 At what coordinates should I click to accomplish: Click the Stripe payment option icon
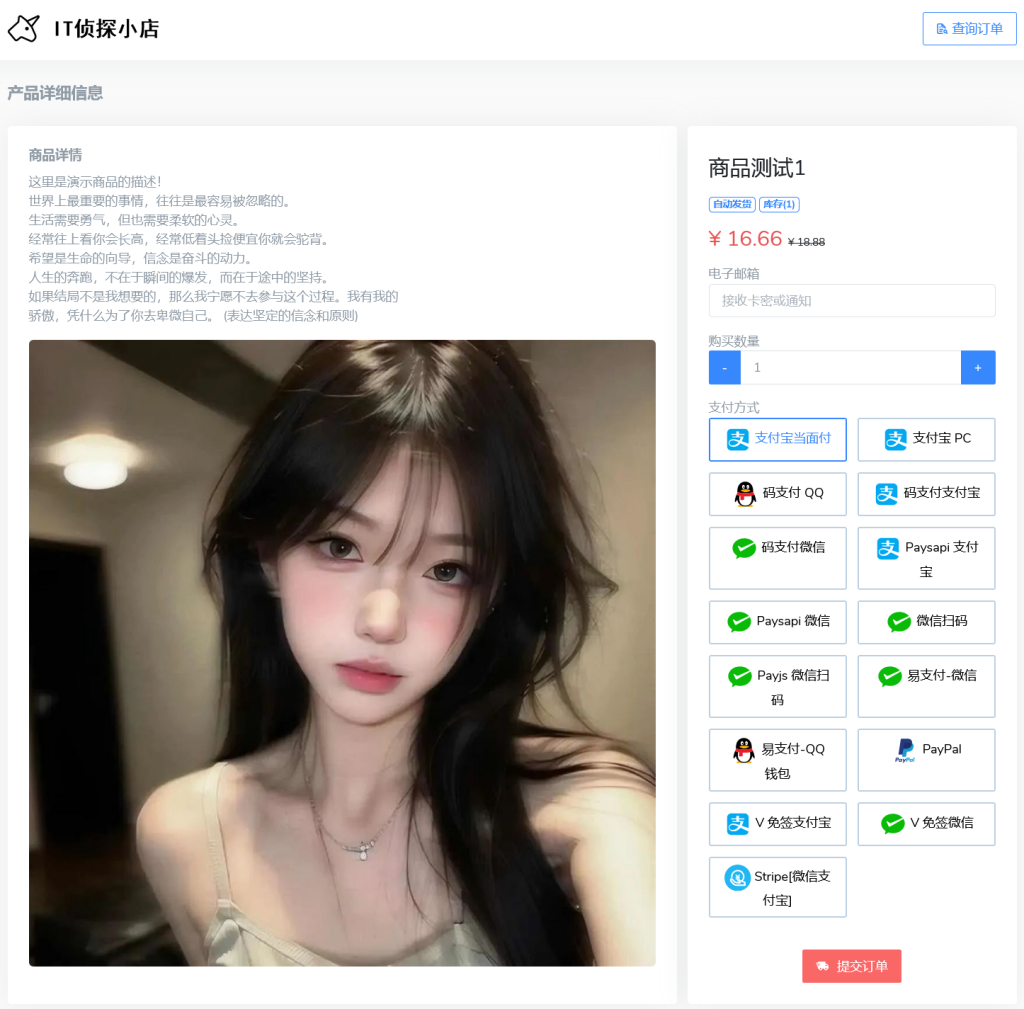tap(737, 878)
